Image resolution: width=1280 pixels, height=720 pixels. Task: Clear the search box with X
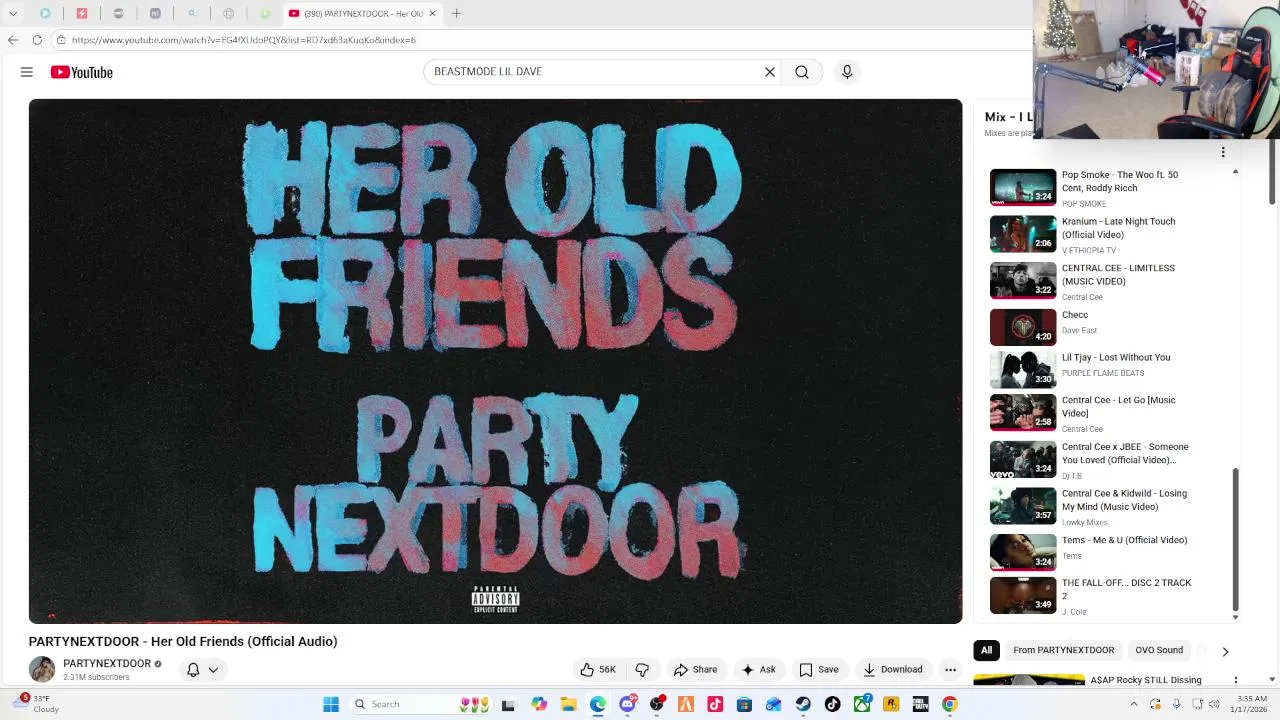(770, 72)
